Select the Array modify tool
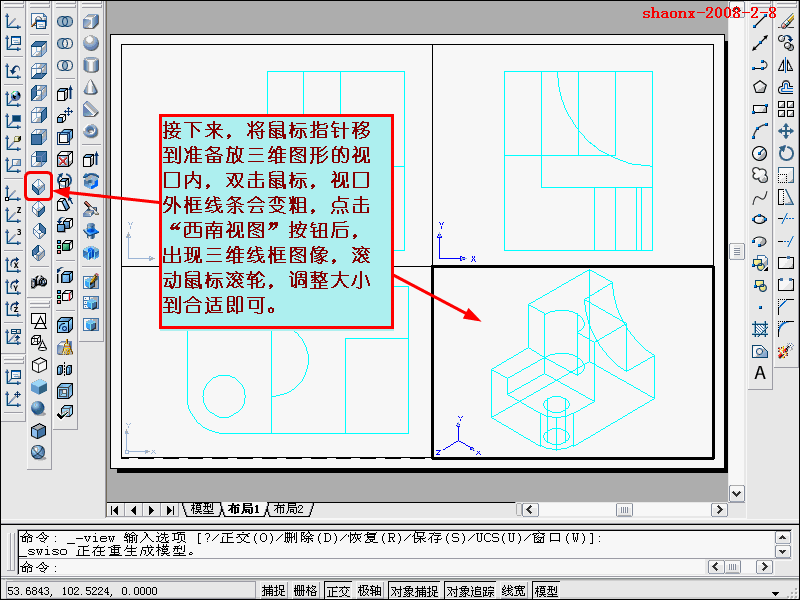This screenshot has width=800, height=600. tap(786, 109)
